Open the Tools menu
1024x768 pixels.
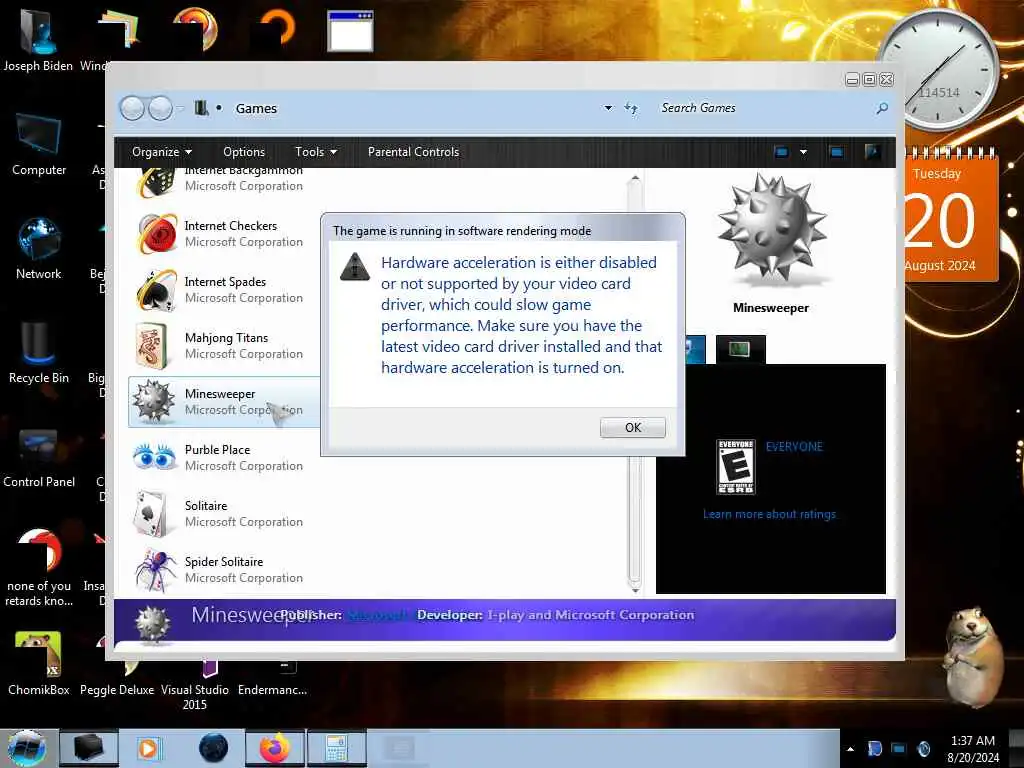(x=315, y=152)
